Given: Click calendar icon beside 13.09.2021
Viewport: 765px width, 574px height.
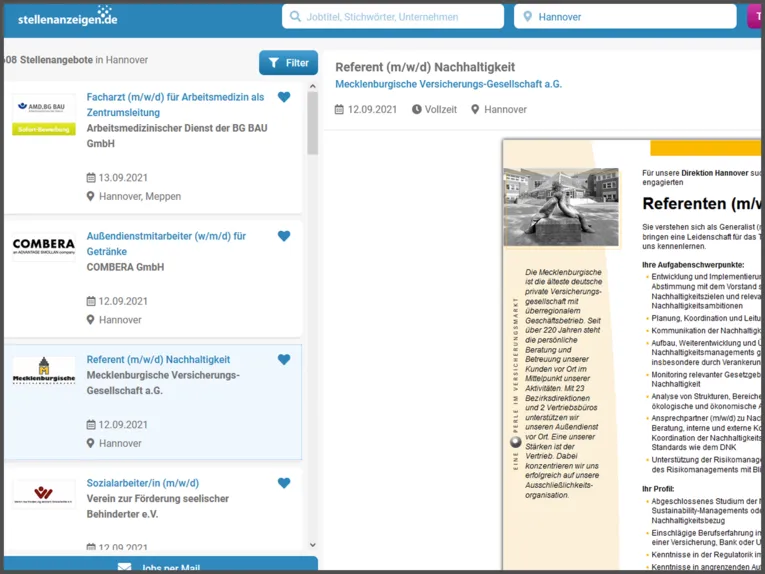Looking at the screenshot, I should click(x=91, y=178).
